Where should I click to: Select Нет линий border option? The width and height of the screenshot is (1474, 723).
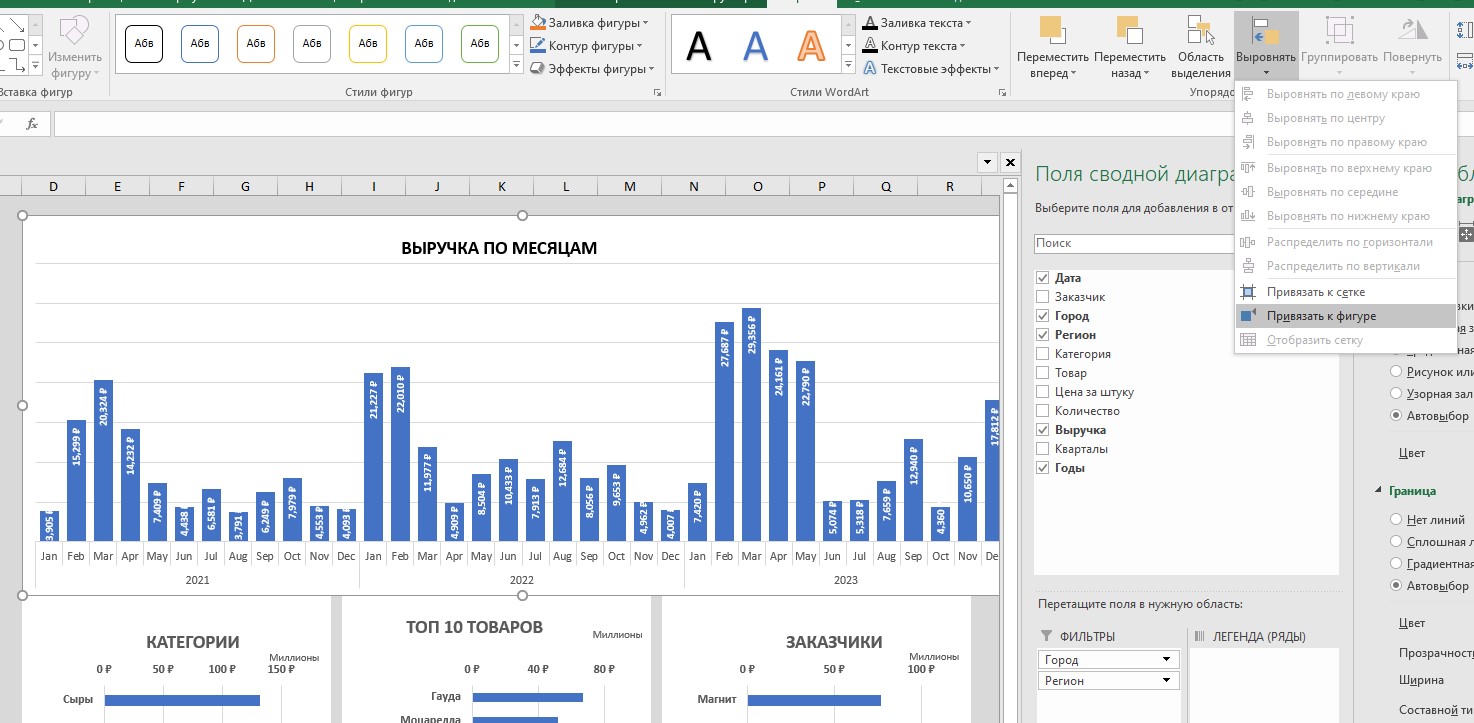(1396, 520)
